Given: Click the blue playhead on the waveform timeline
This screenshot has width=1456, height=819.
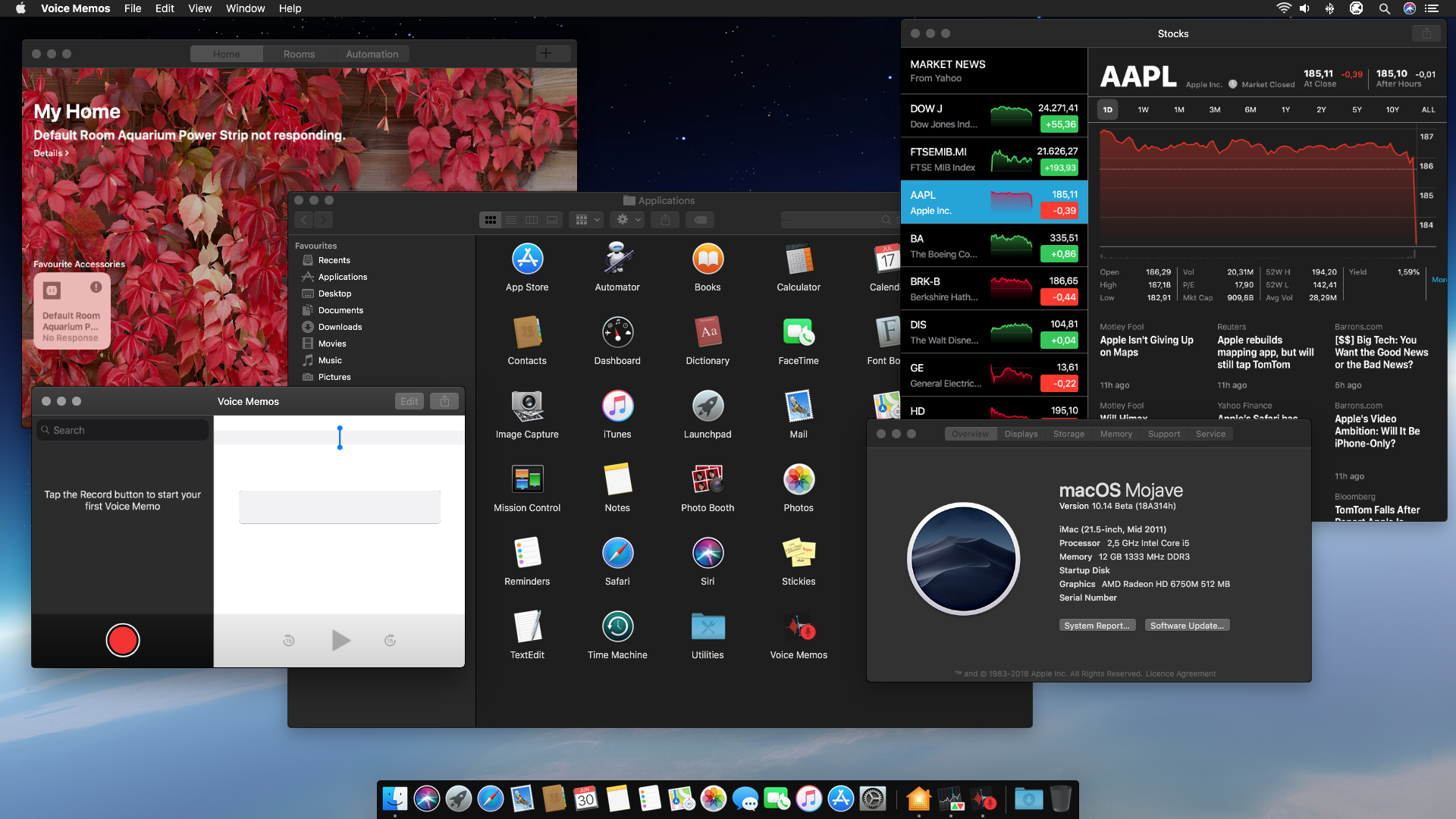Looking at the screenshot, I should (x=340, y=438).
